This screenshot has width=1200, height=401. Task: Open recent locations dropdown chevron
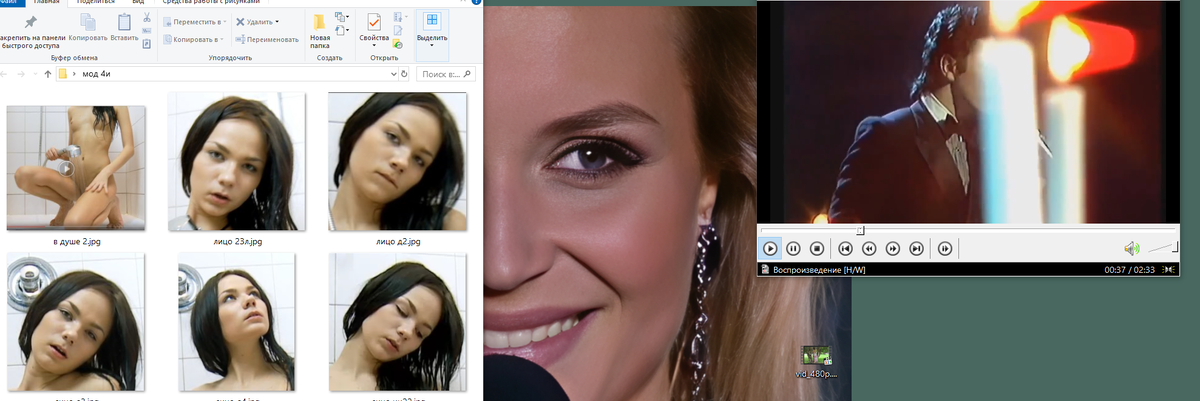coord(34,74)
